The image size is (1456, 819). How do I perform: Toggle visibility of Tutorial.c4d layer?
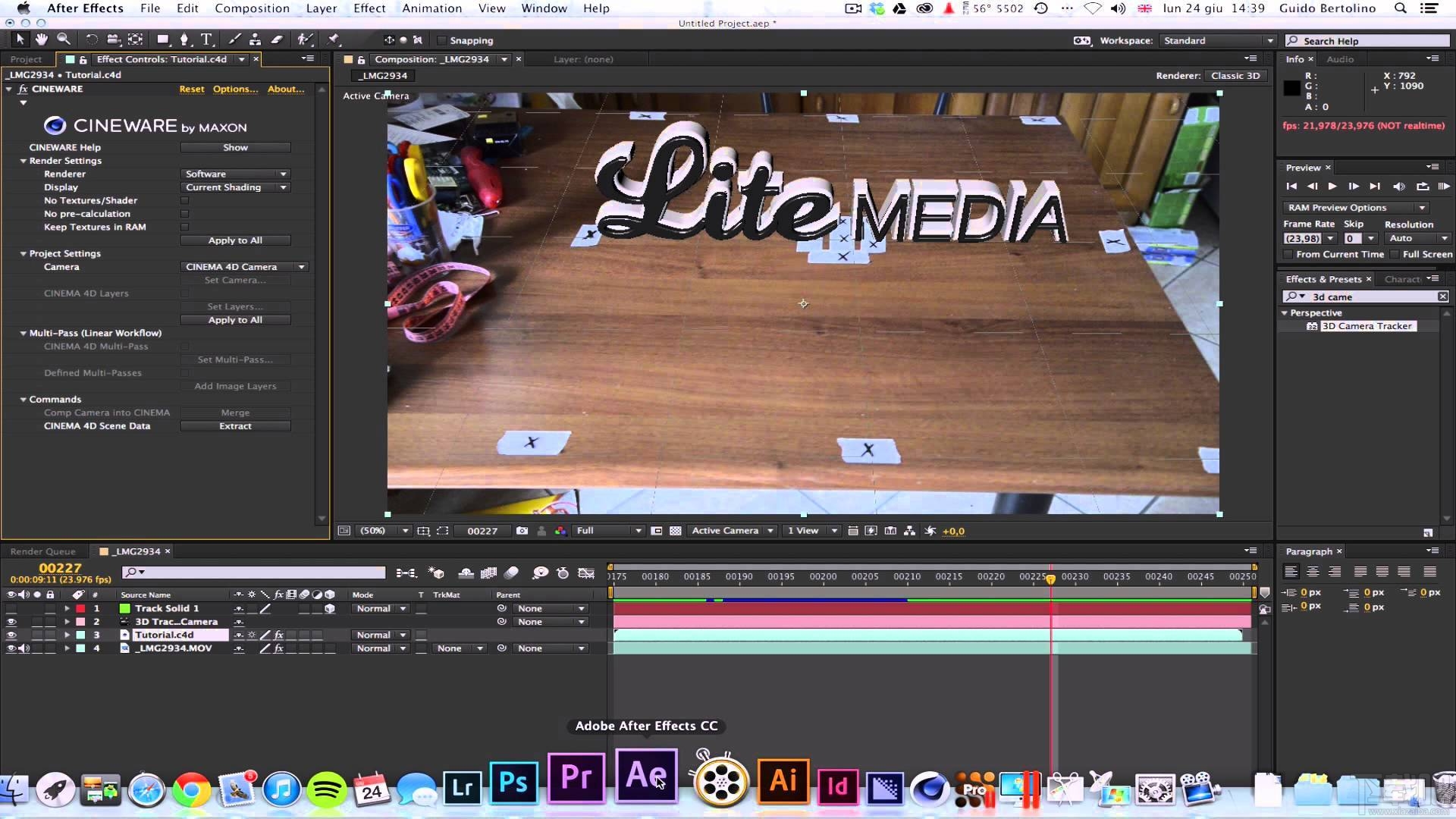(10, 634)
